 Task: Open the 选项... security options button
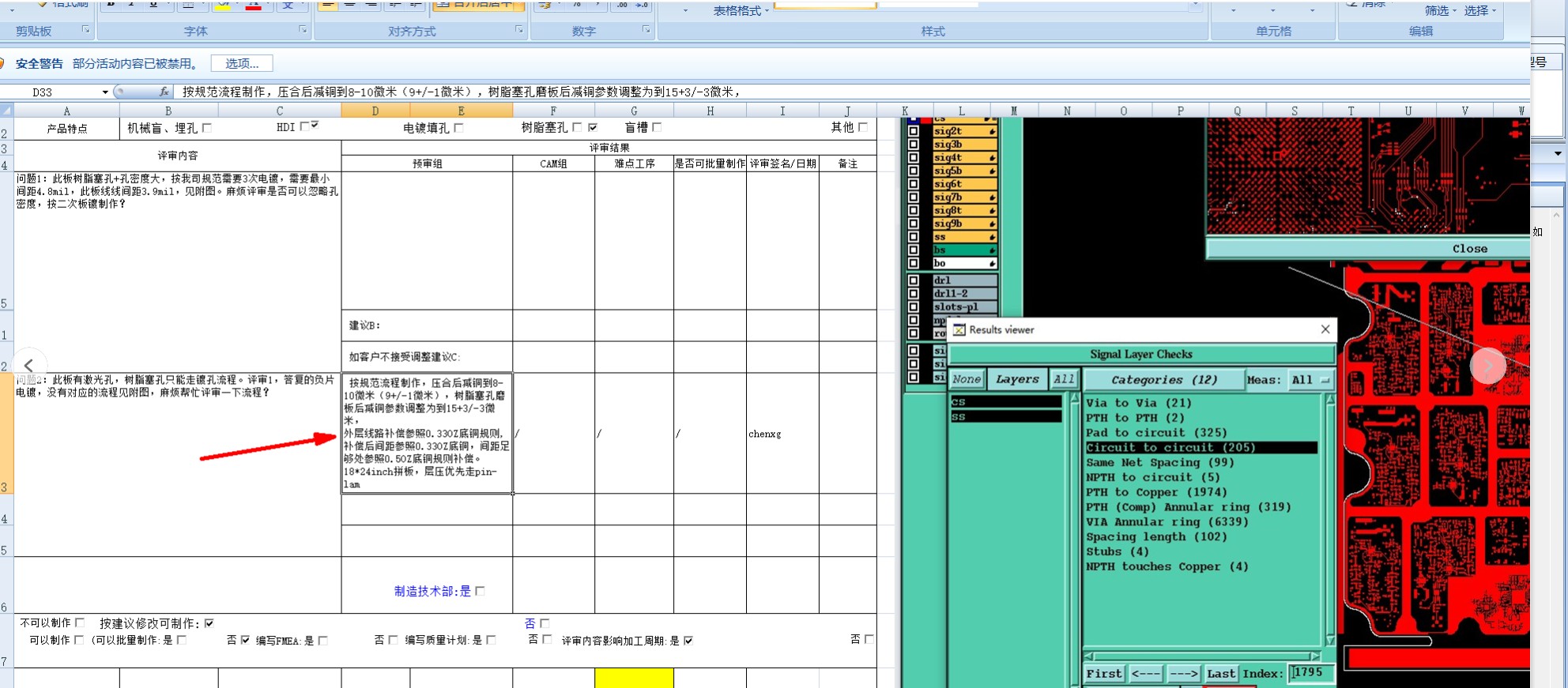pos(242,63)
